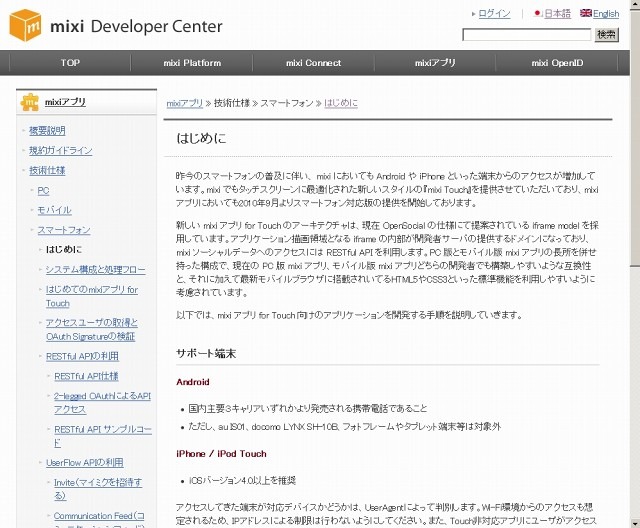The image size is (640, 528).
Task: Open the mixi Platform tab
Action: click(192, 63)
